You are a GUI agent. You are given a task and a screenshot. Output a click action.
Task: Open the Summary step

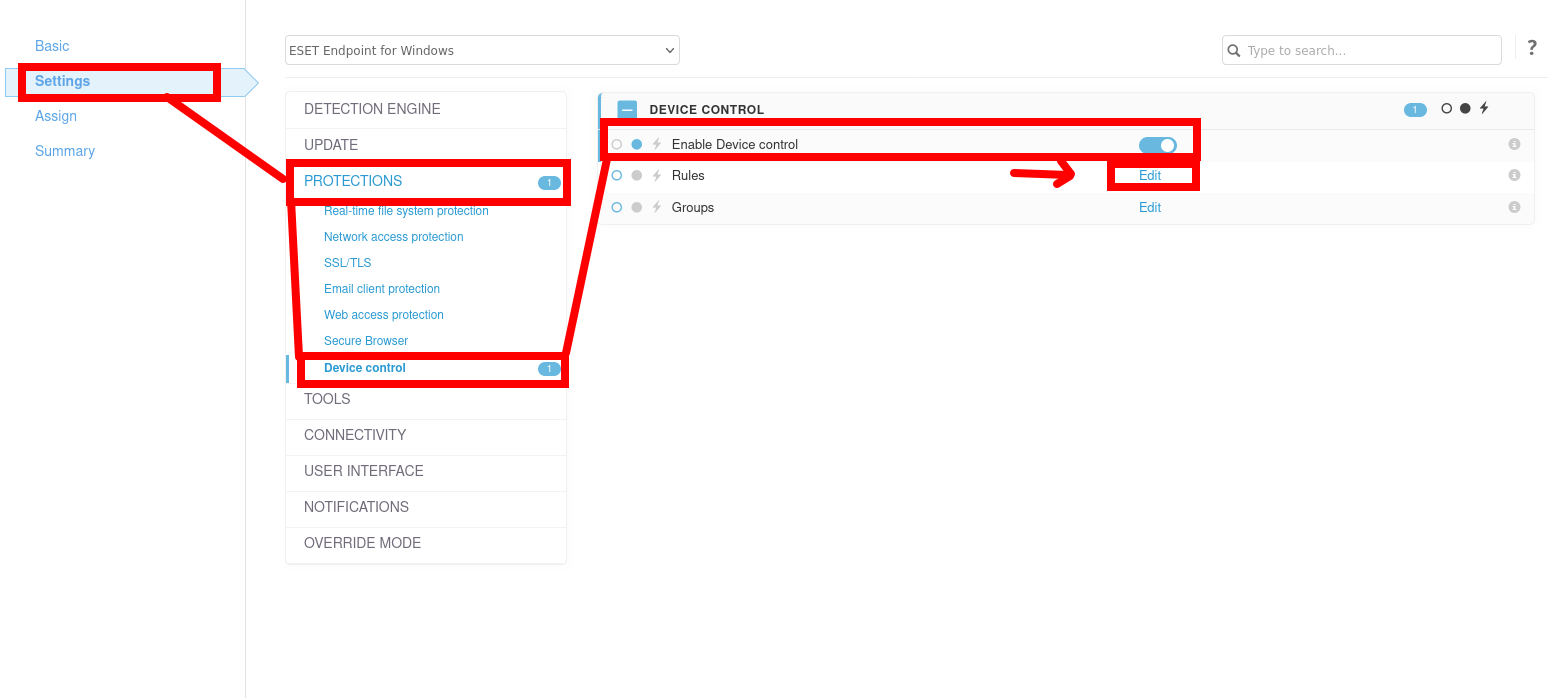pos(65,151)
